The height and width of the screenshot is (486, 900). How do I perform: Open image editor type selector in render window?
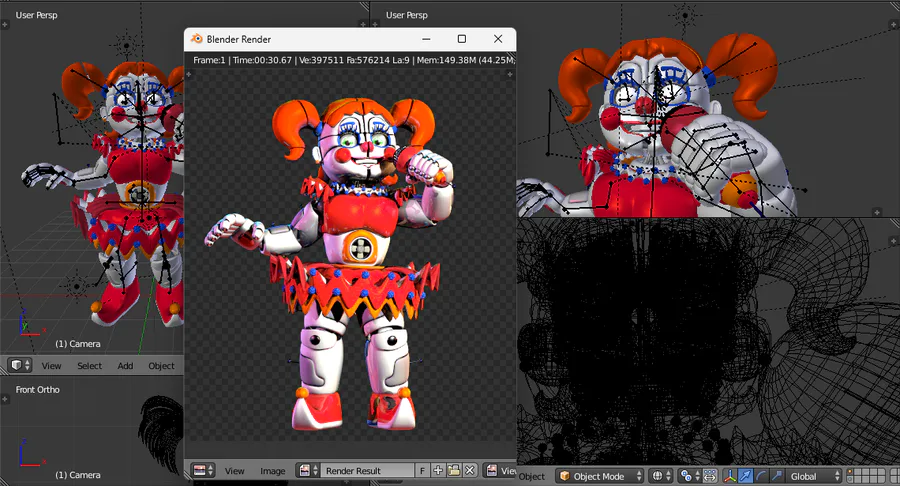pyautogui.click(x=203, y=471)
